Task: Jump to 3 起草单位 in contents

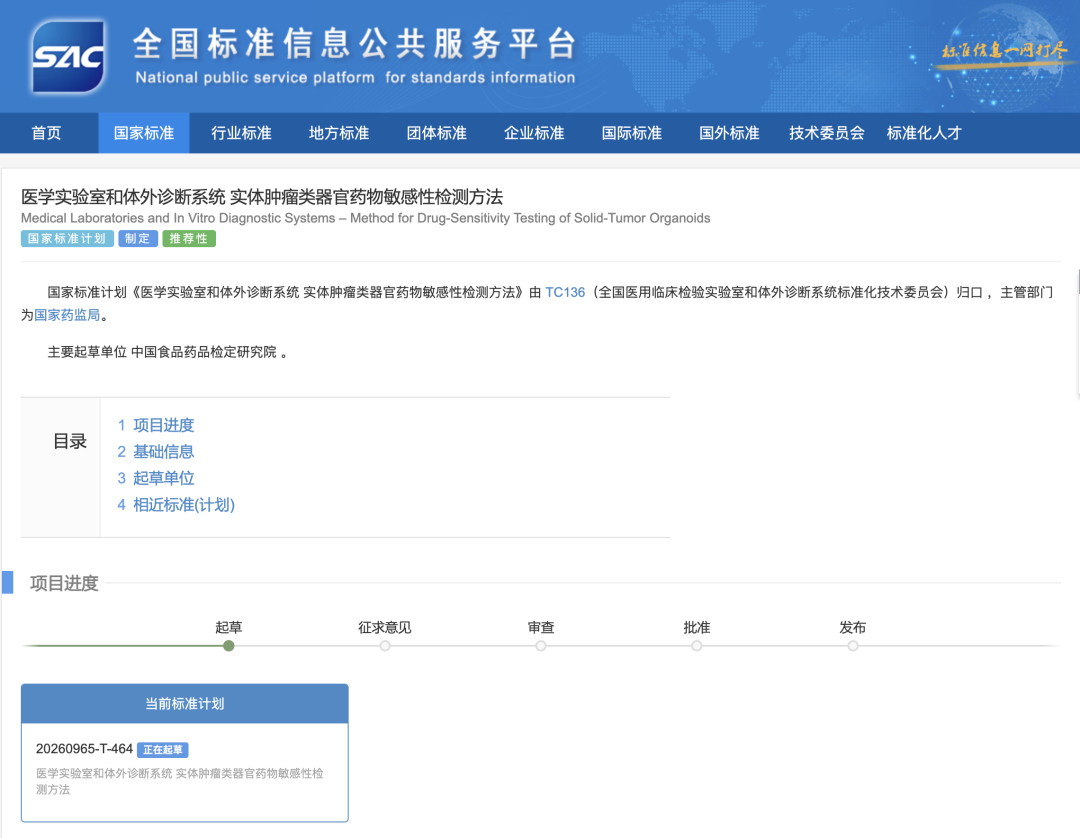Action: pos(156,478)
